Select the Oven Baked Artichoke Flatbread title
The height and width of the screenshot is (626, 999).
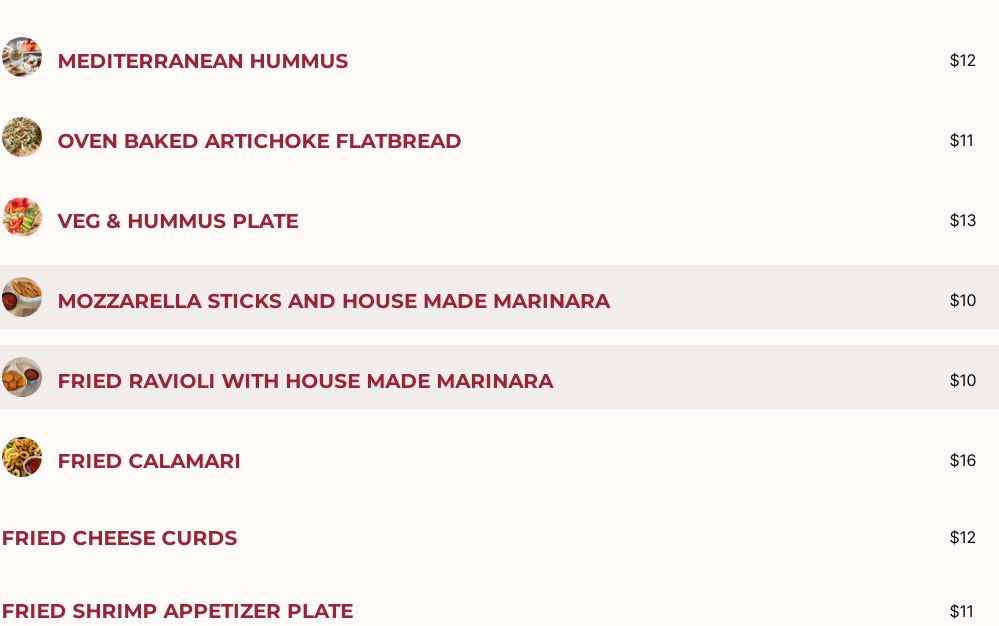tap(259, 141)
